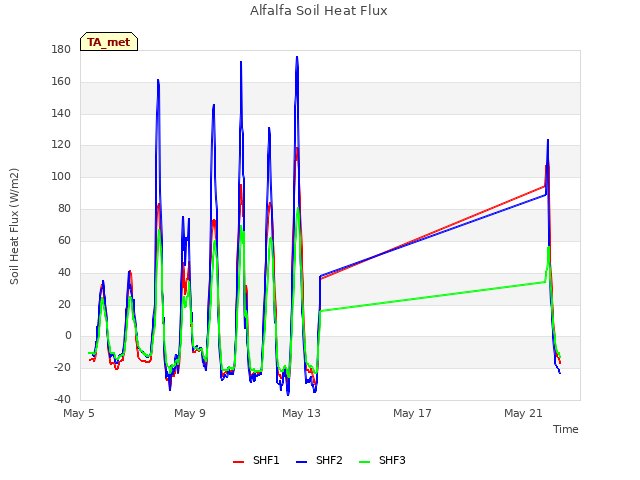Click the 60 y-axis tick label
Screen dimensions: 640x480
point(64,240)
